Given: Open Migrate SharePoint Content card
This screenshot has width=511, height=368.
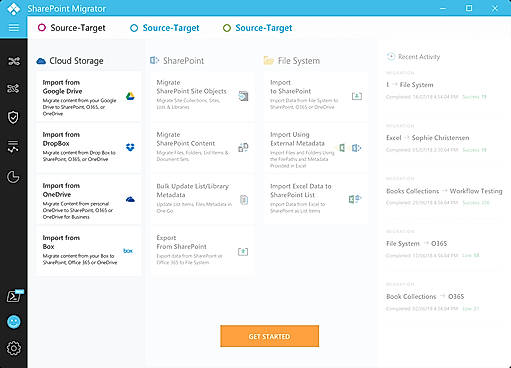Looking at the screenshot, I should click(x=202, y=148).
